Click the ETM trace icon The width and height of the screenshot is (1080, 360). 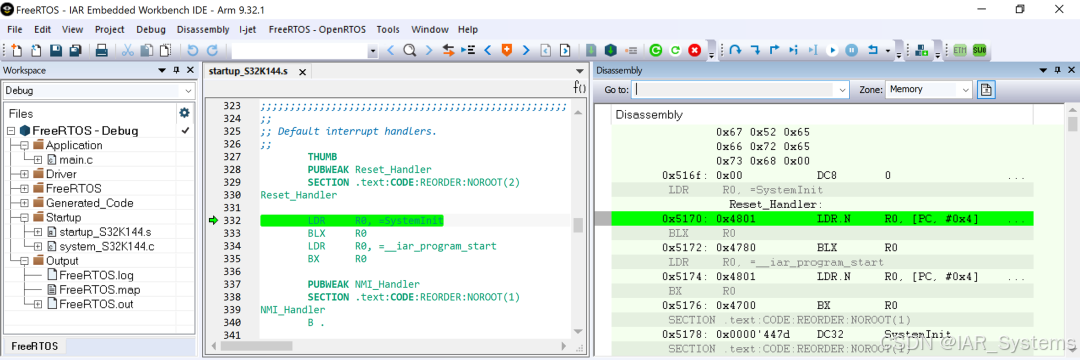click(x=959, y=50)
